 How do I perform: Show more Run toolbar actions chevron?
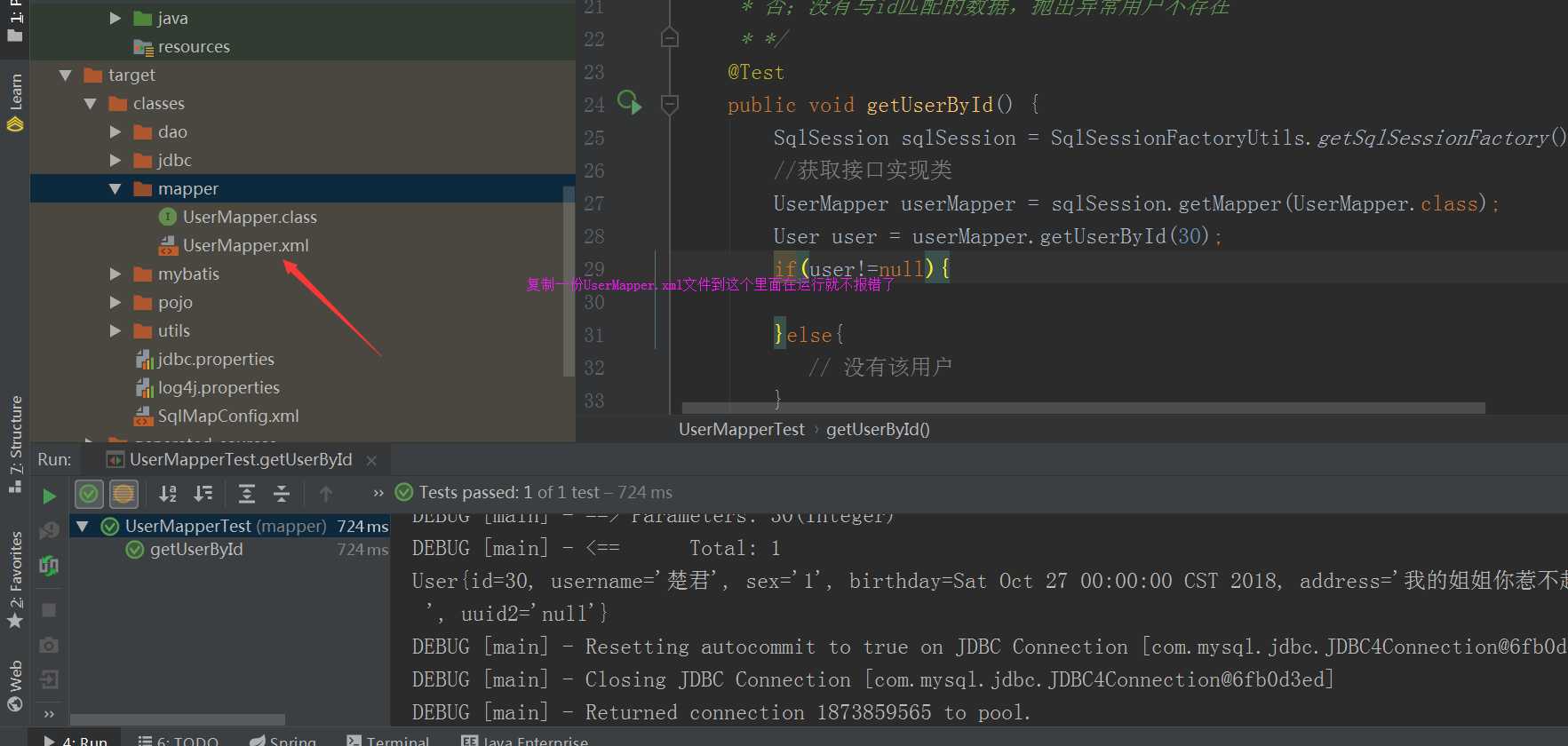coord(378,493)
